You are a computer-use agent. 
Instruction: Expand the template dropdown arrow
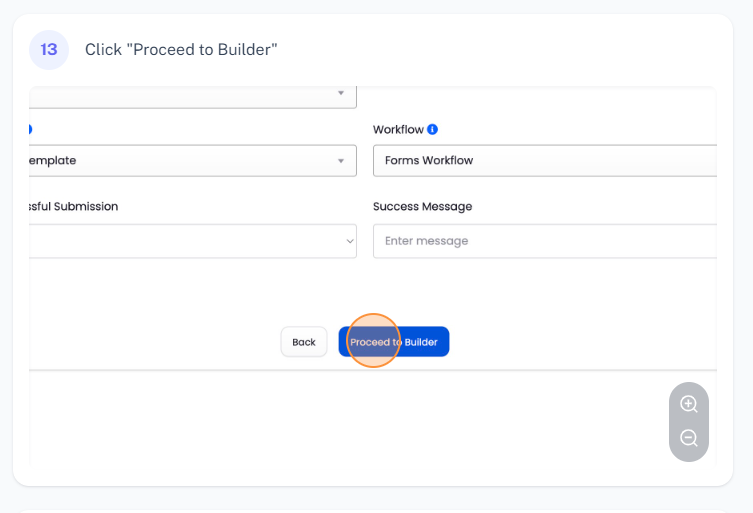coord(341,160)
